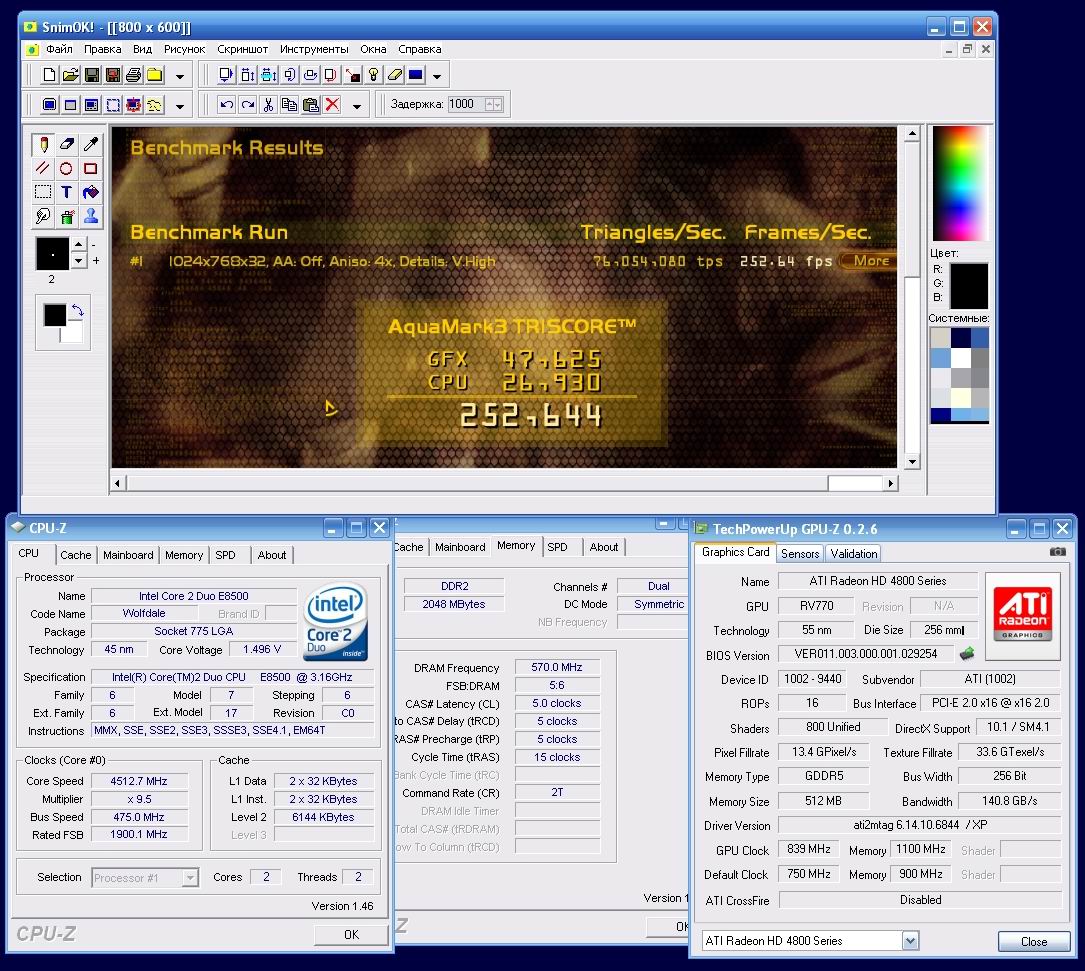Swap foreground and background colors arrow
Viewport: 1085px width, 971px height.
(x=78, y=311)
